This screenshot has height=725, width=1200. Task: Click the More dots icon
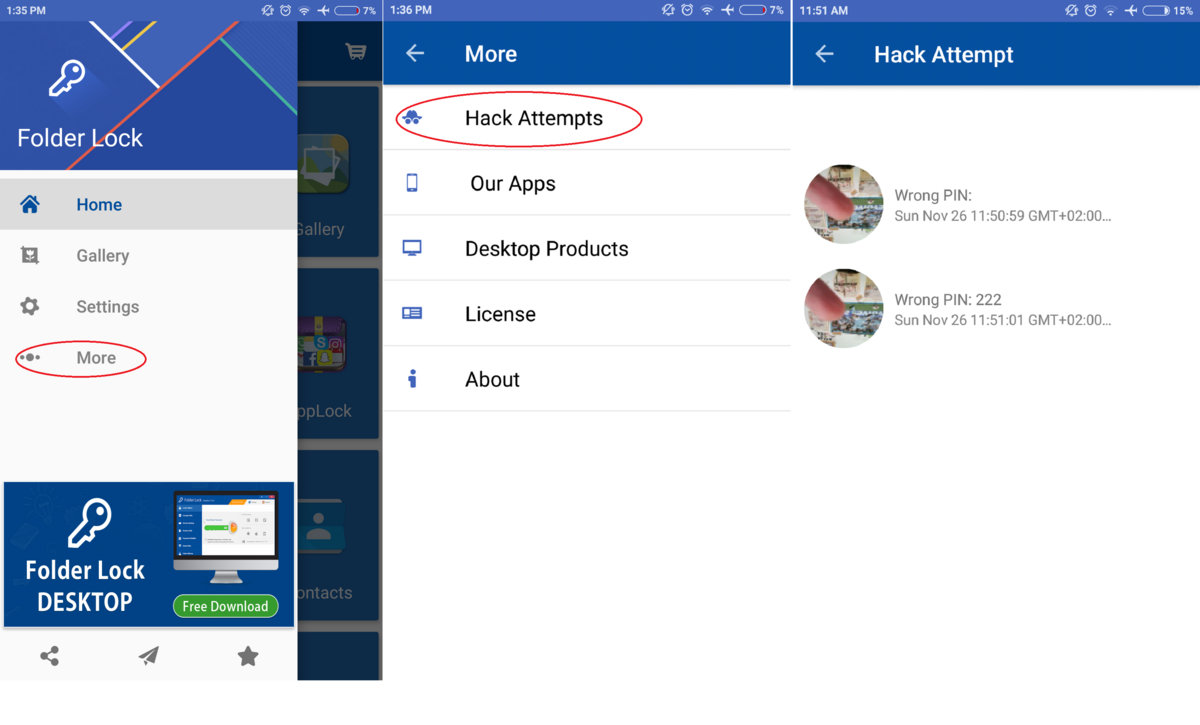coord(30,358)
